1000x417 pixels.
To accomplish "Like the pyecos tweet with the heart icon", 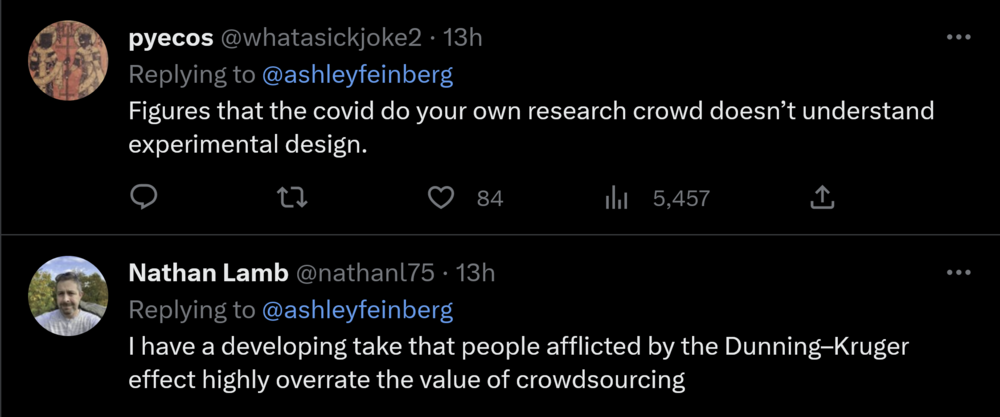I will (x=441, y=198).
